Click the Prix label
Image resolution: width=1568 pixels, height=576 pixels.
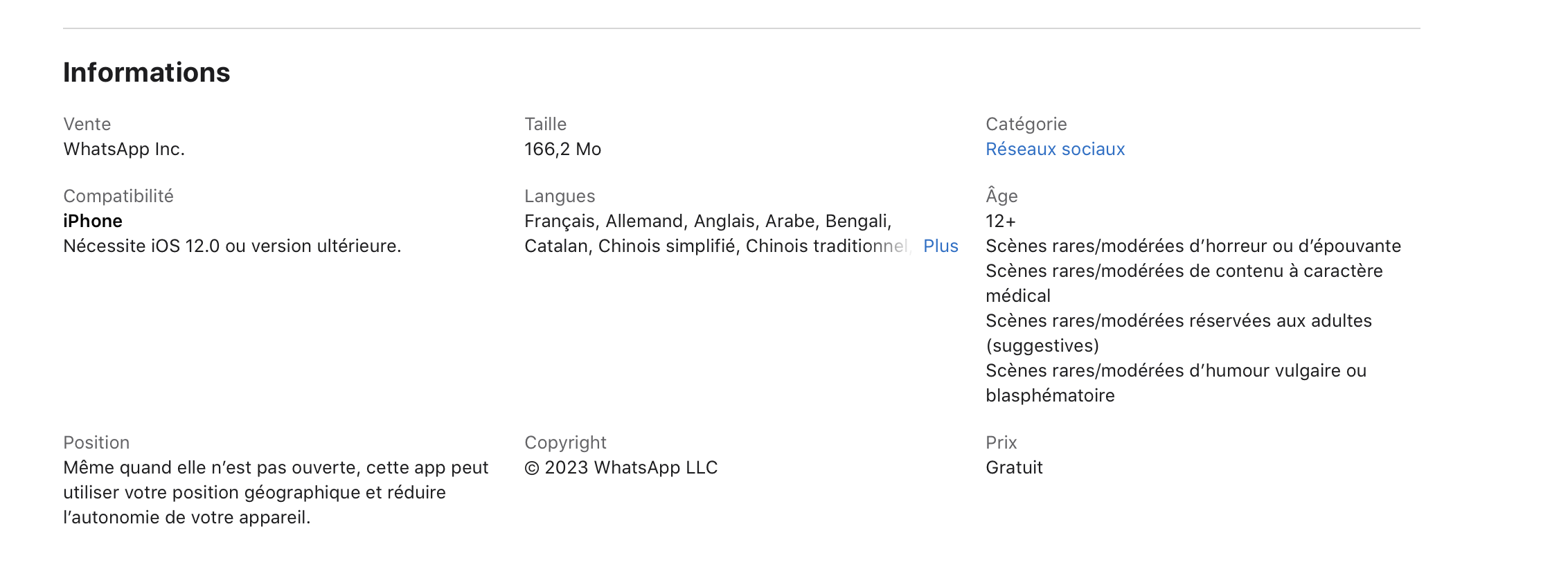point(1001,442)
